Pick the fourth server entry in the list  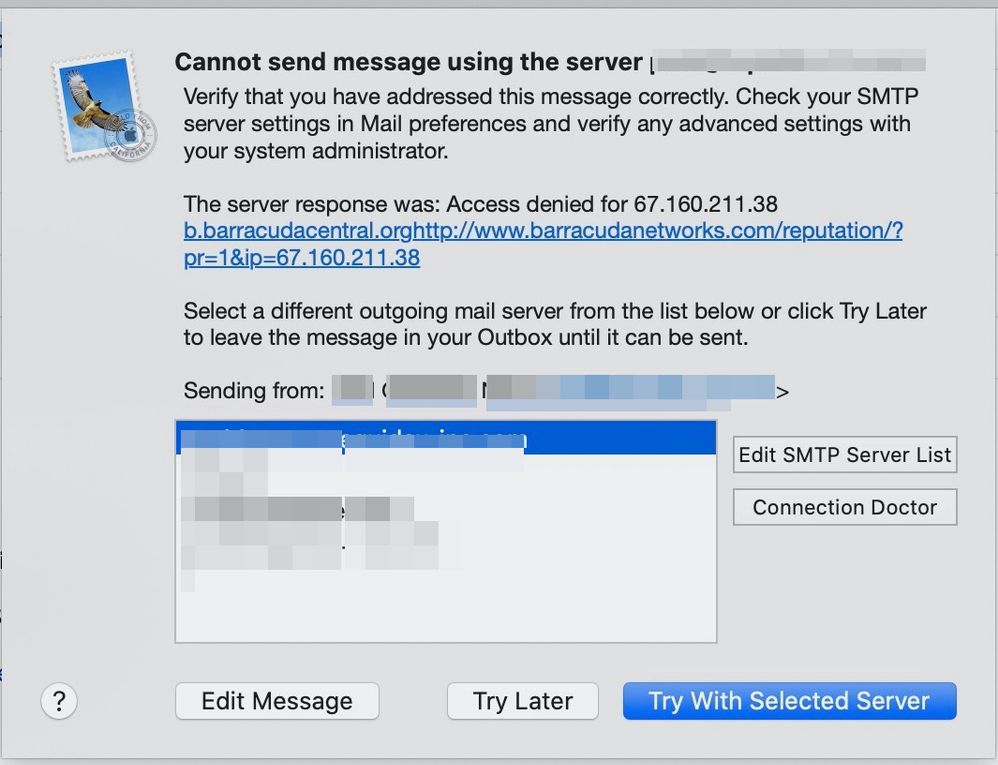click(300, 509)
